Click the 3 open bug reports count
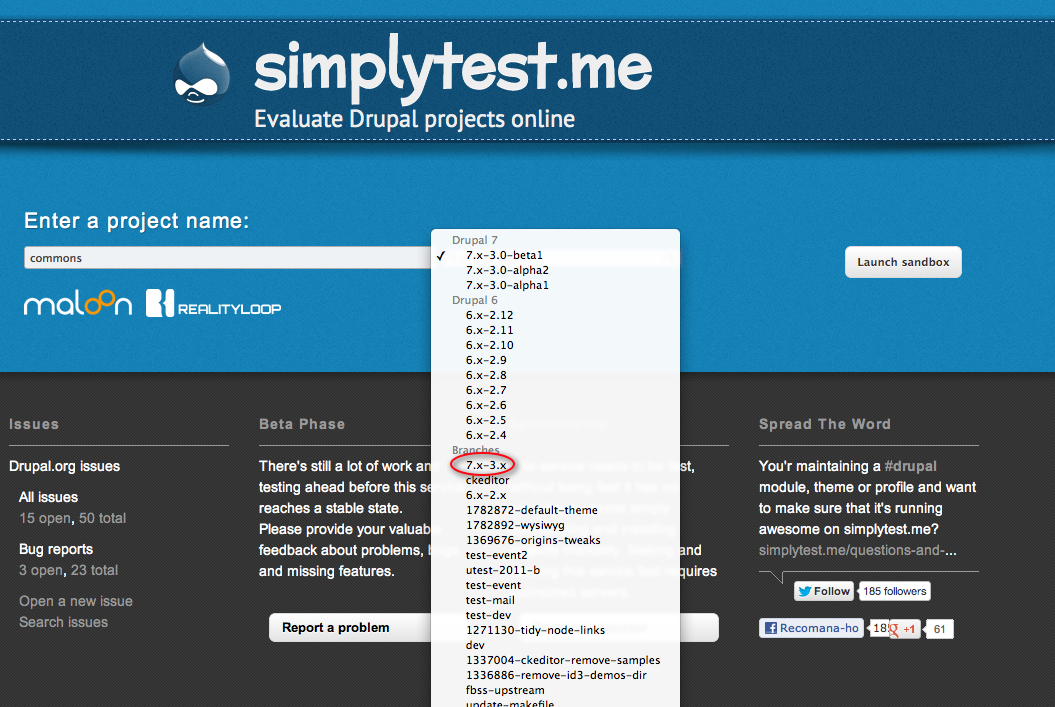1055x707 pixels. (40, 570)
